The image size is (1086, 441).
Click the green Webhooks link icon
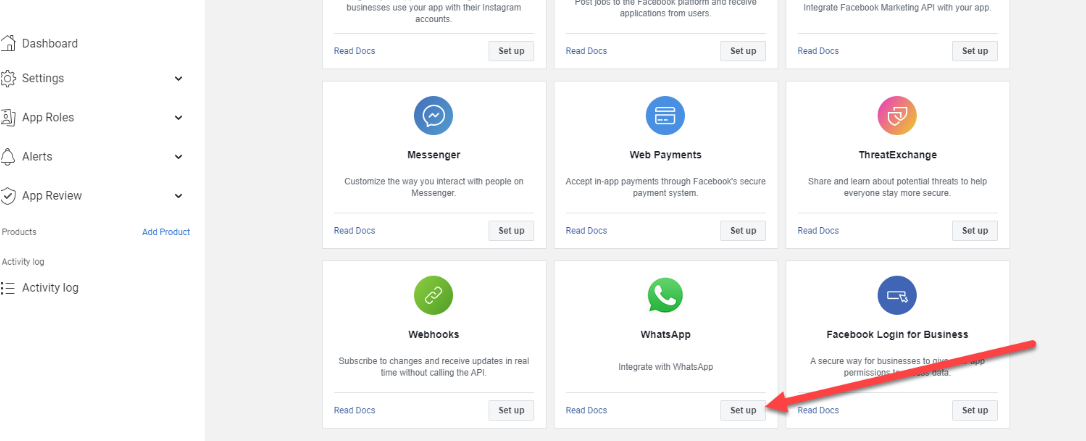tap(434, 296)
